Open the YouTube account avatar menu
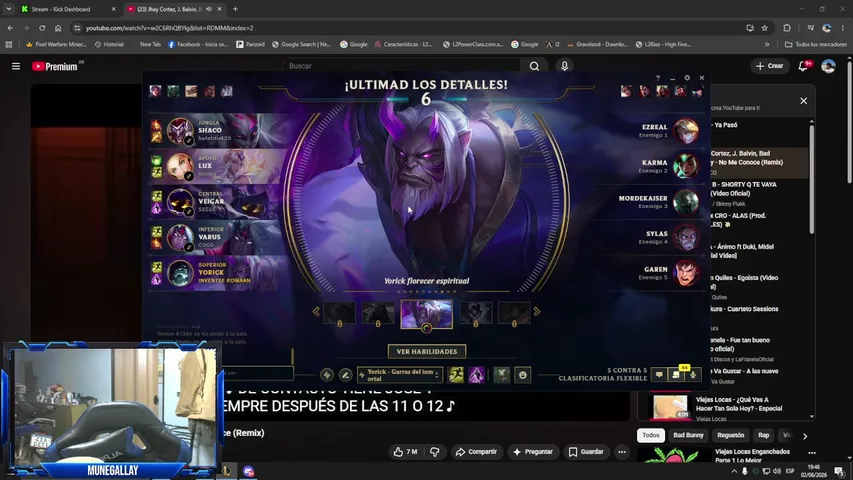853x480 pixels. coord(829,66)
